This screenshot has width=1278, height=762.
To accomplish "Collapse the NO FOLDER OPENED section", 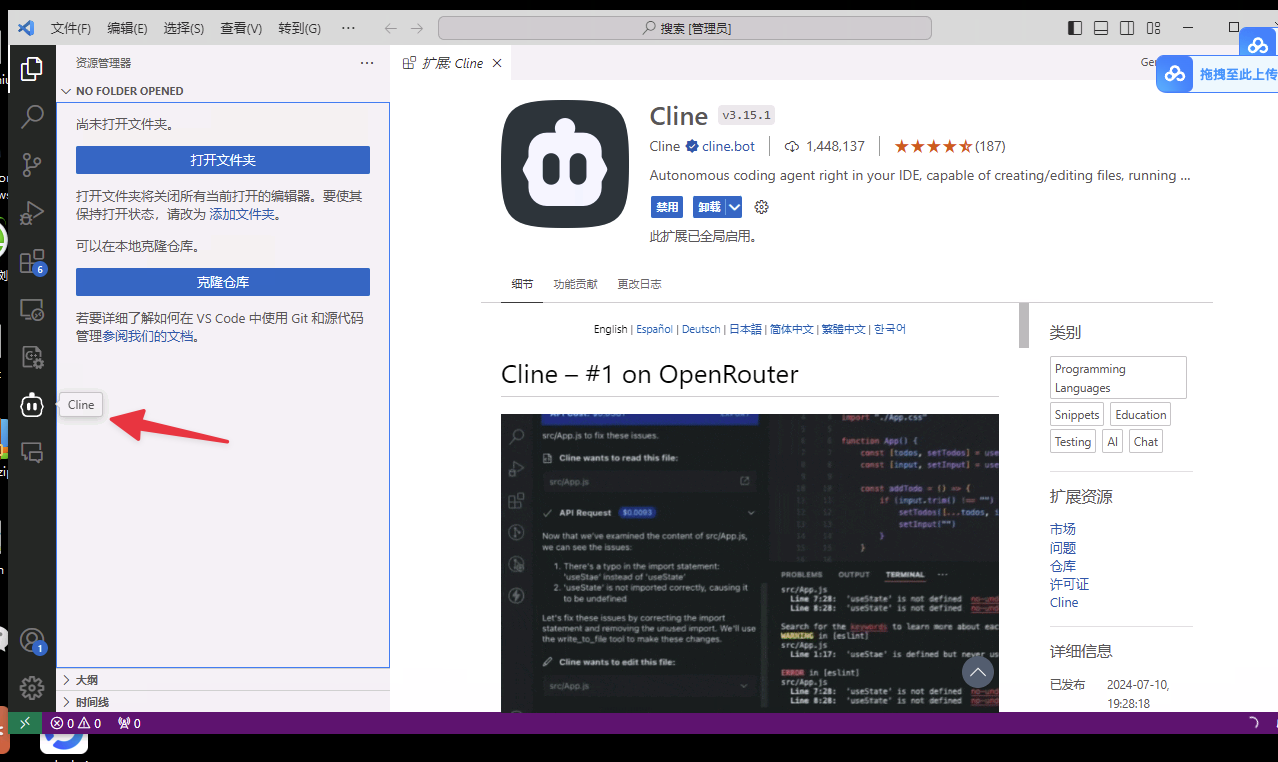I will tap(222, 91).
